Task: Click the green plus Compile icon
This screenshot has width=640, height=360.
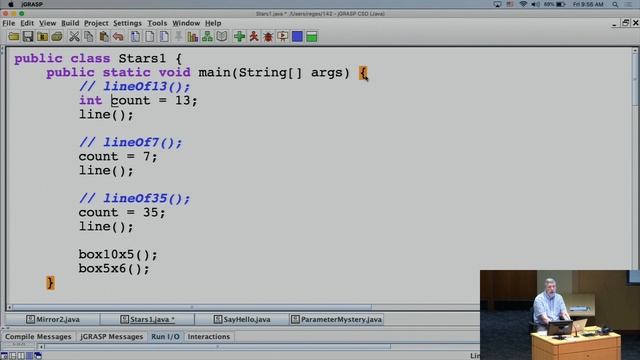Action: click(x=239, y=37)
